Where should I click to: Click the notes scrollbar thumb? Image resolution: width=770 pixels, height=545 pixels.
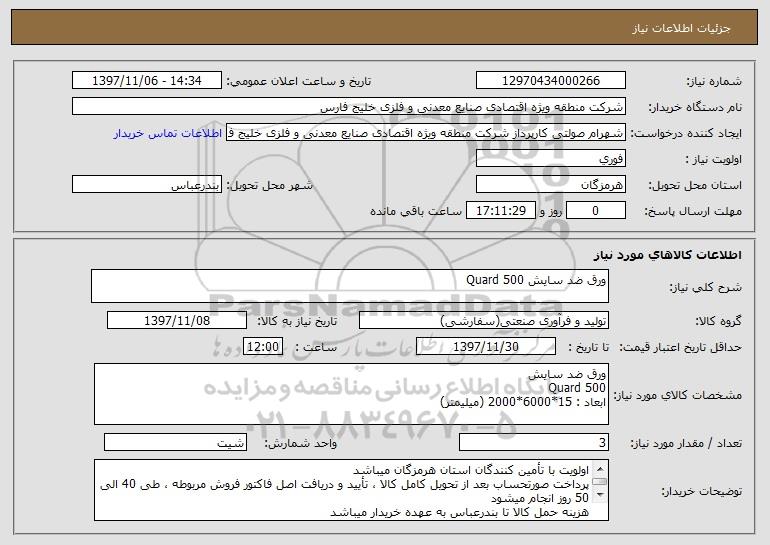pos(600,481)
